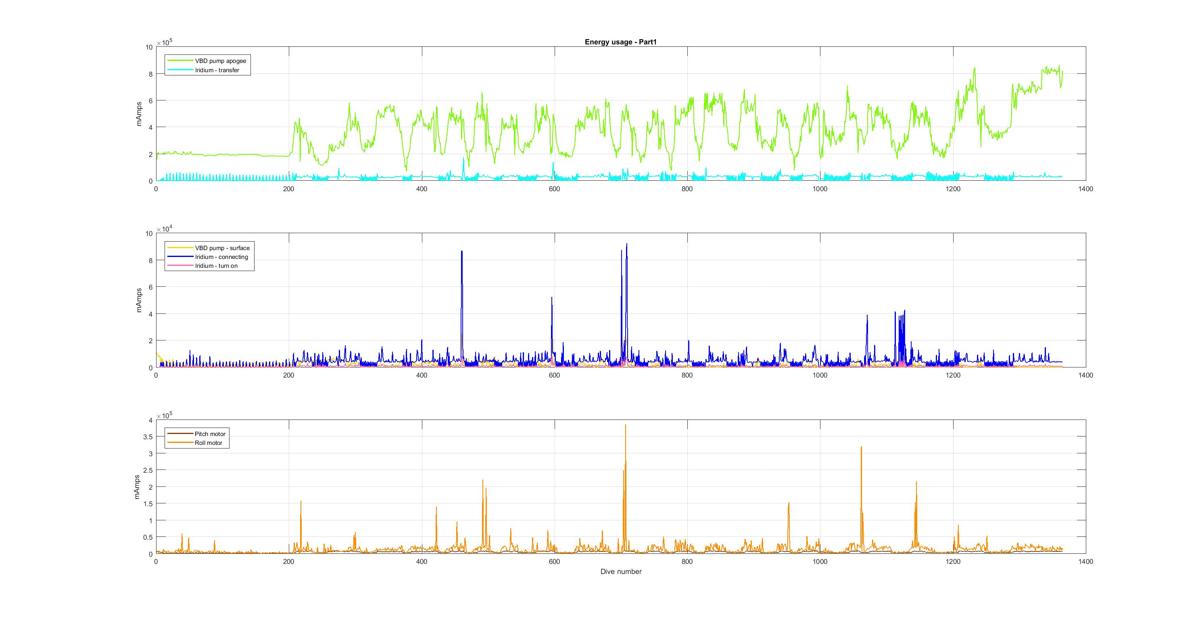Screen dimensions: 1200x622
Task: Click the yellow line sample beside 'VBD pump - surface'
Action: (179, 247)
